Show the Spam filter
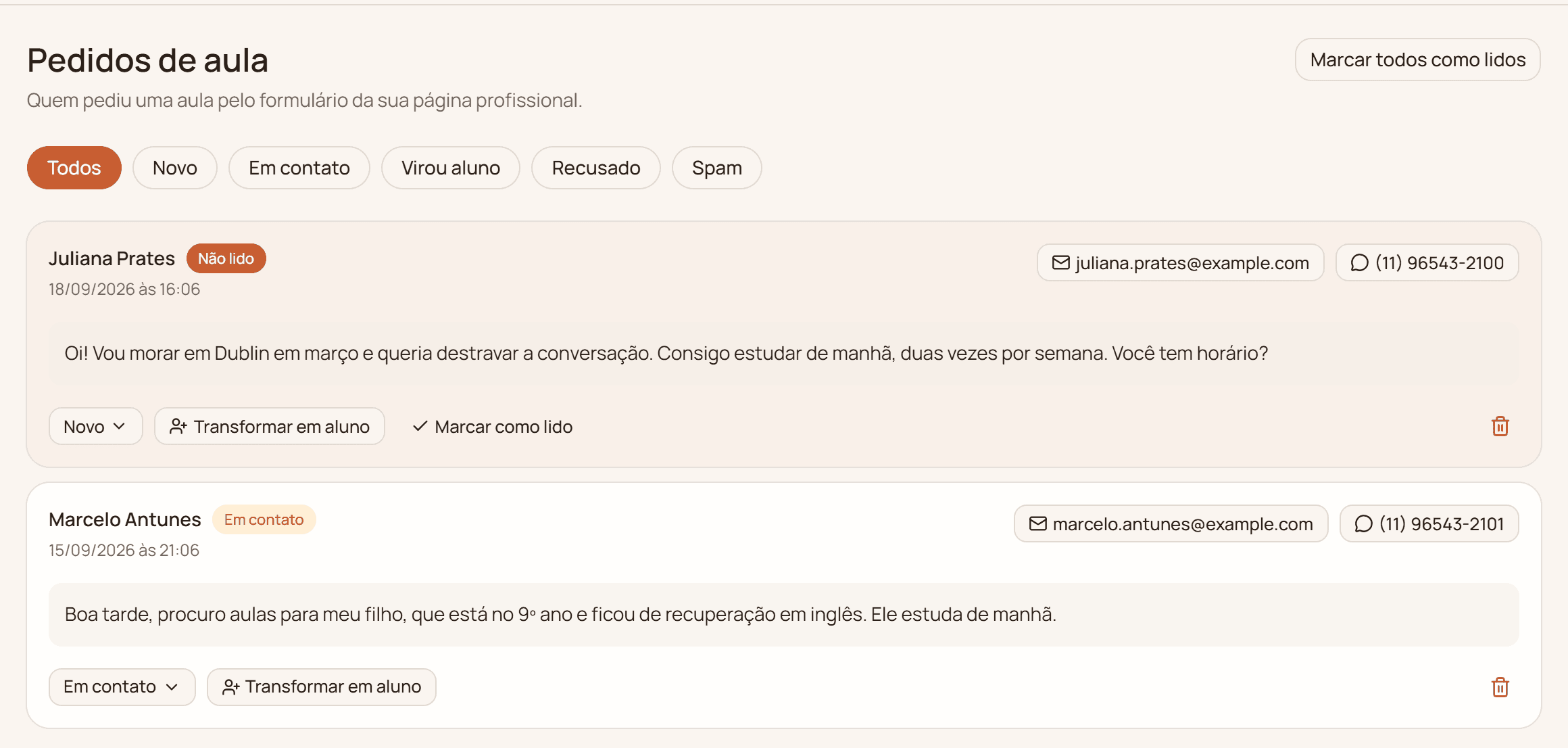The width and height of the screenshot is (1568, 748). (x=716, y=168)
